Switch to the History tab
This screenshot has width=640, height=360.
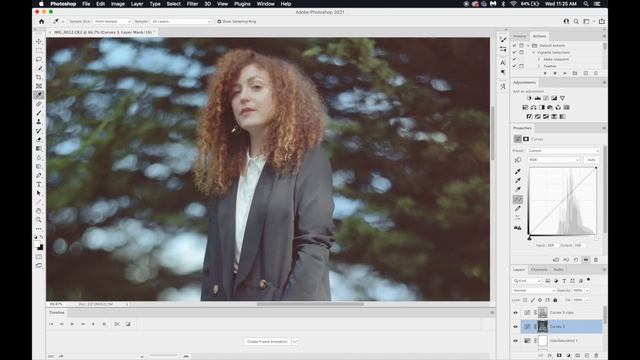tap(520, 36)
